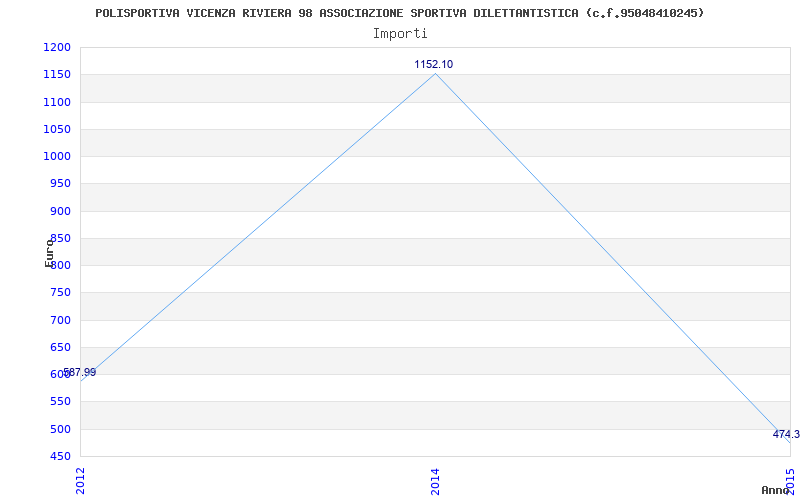800x500 pixels.
Task: Click the 1050 y-axis tick label
Action: pyautogui.click(x=57, y=129)
